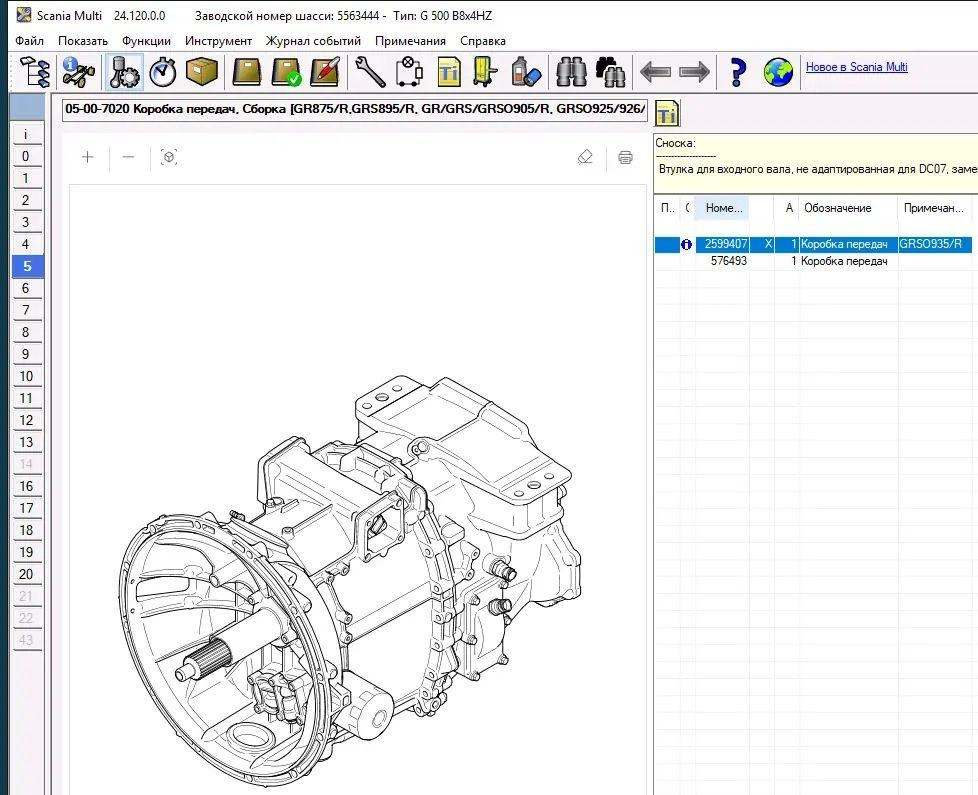Screen dimensions: 978x795
Task: Open the stopwatch standard times icon
Action: (x=163, y=72)
